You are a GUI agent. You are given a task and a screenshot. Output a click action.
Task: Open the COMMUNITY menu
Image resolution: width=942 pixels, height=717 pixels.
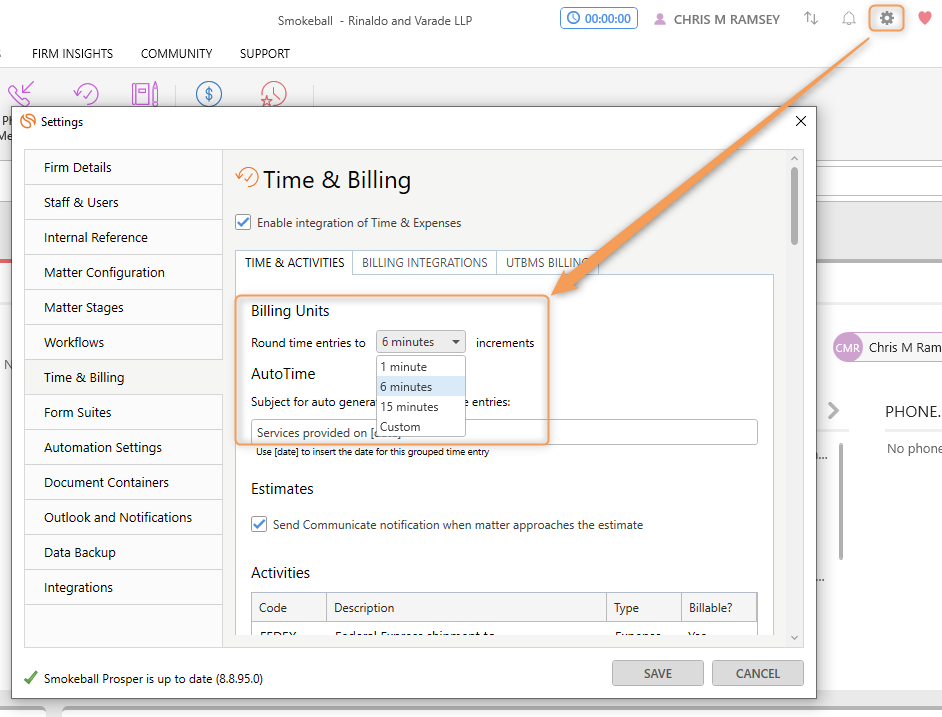(177, 54)
